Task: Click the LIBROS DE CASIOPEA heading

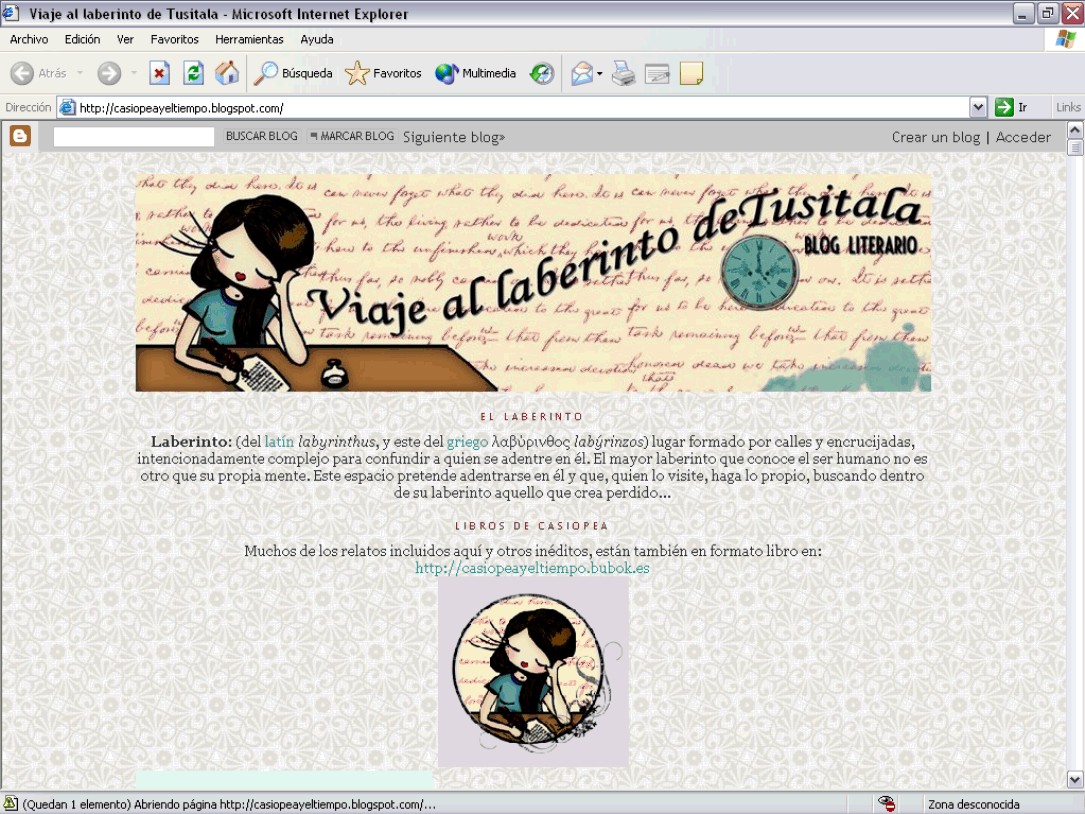Action: (532, 526)
